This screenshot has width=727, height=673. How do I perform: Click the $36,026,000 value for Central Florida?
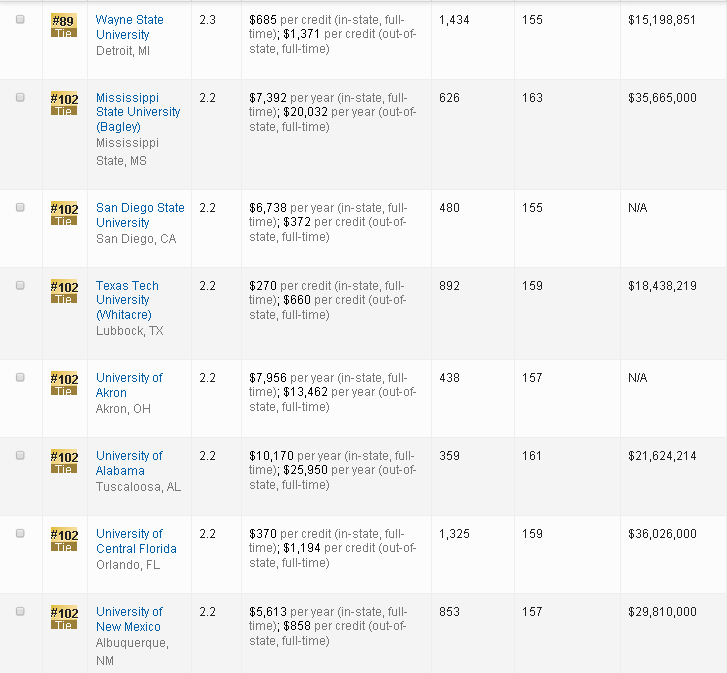(x=662, y=534)
